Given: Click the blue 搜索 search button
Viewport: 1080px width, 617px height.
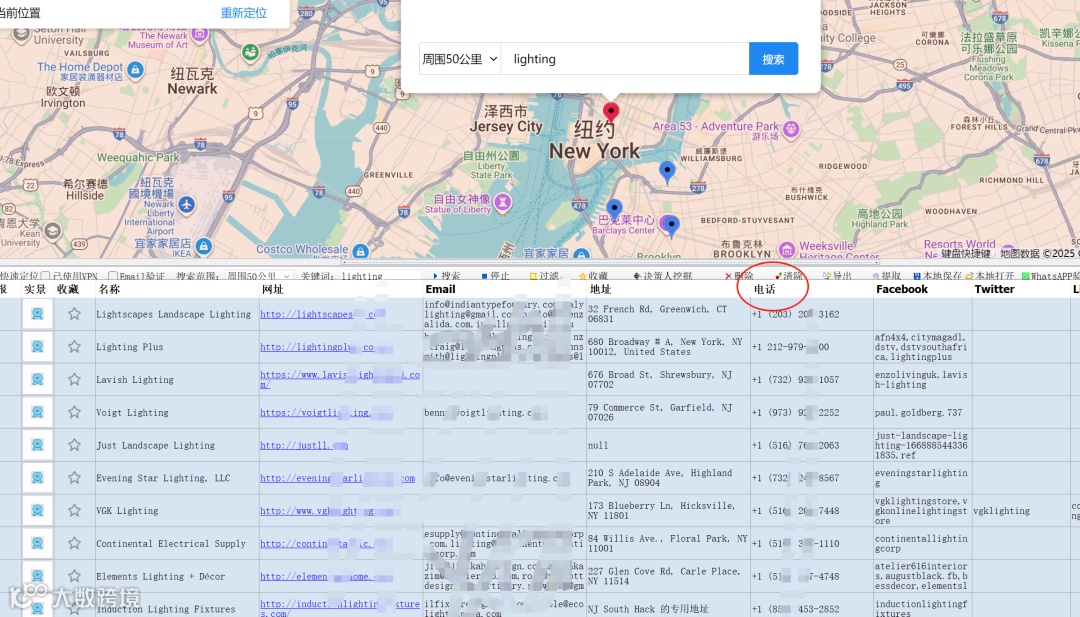Looking at the screenshot, I should (773, 59).
